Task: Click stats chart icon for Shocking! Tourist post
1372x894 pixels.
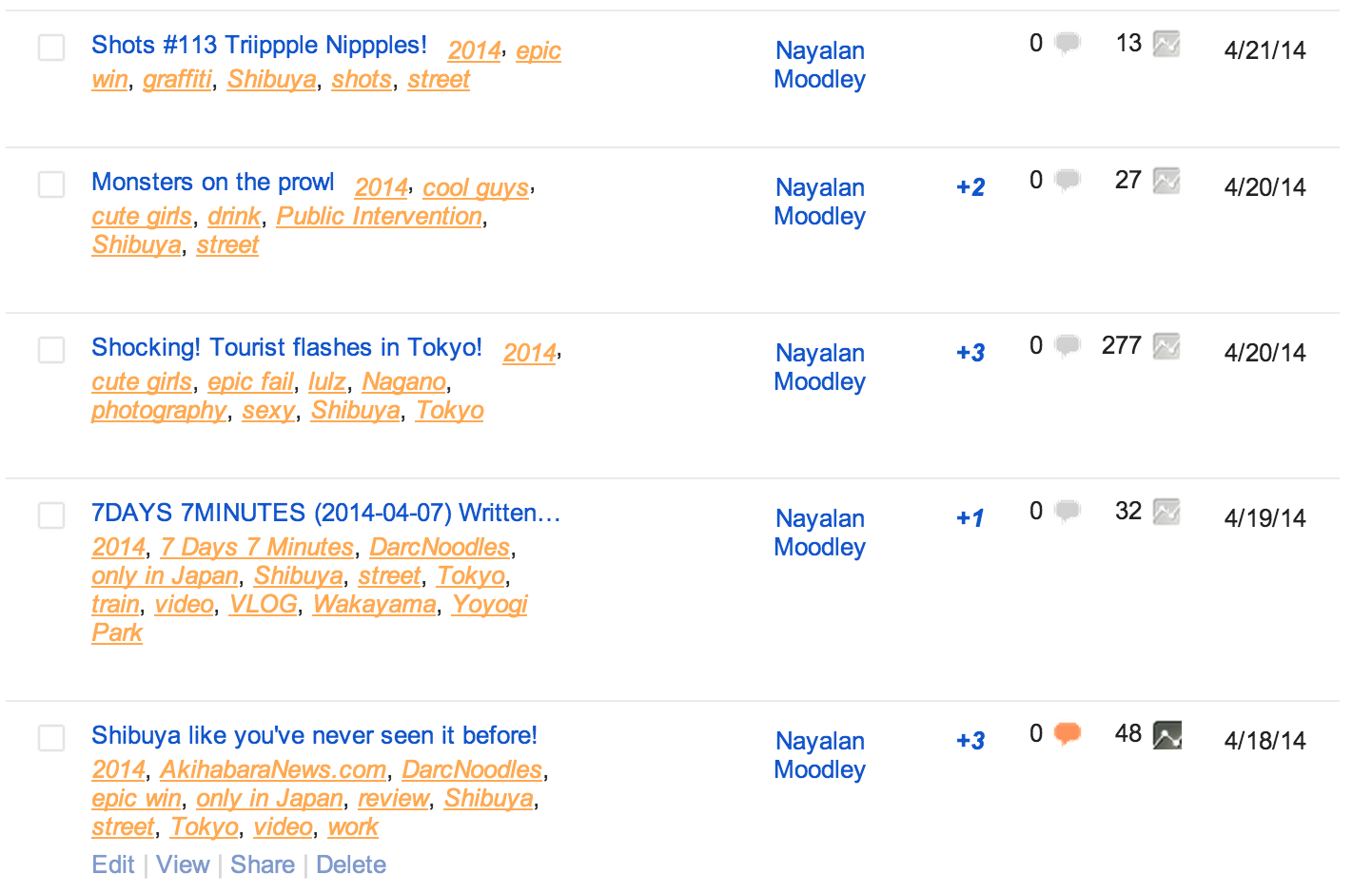Action: [1166, 346]
